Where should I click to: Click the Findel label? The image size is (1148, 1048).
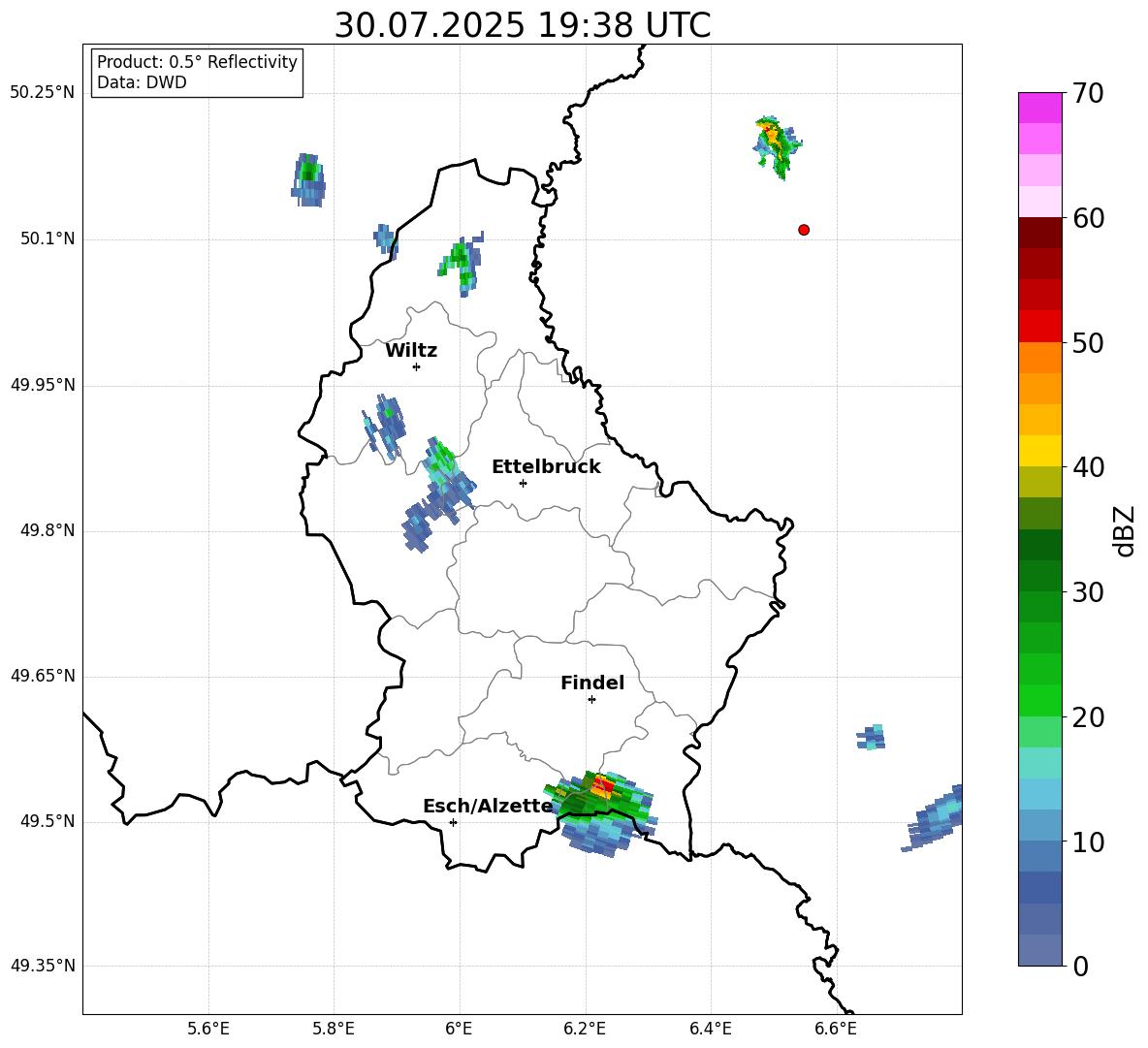[592, 683]
